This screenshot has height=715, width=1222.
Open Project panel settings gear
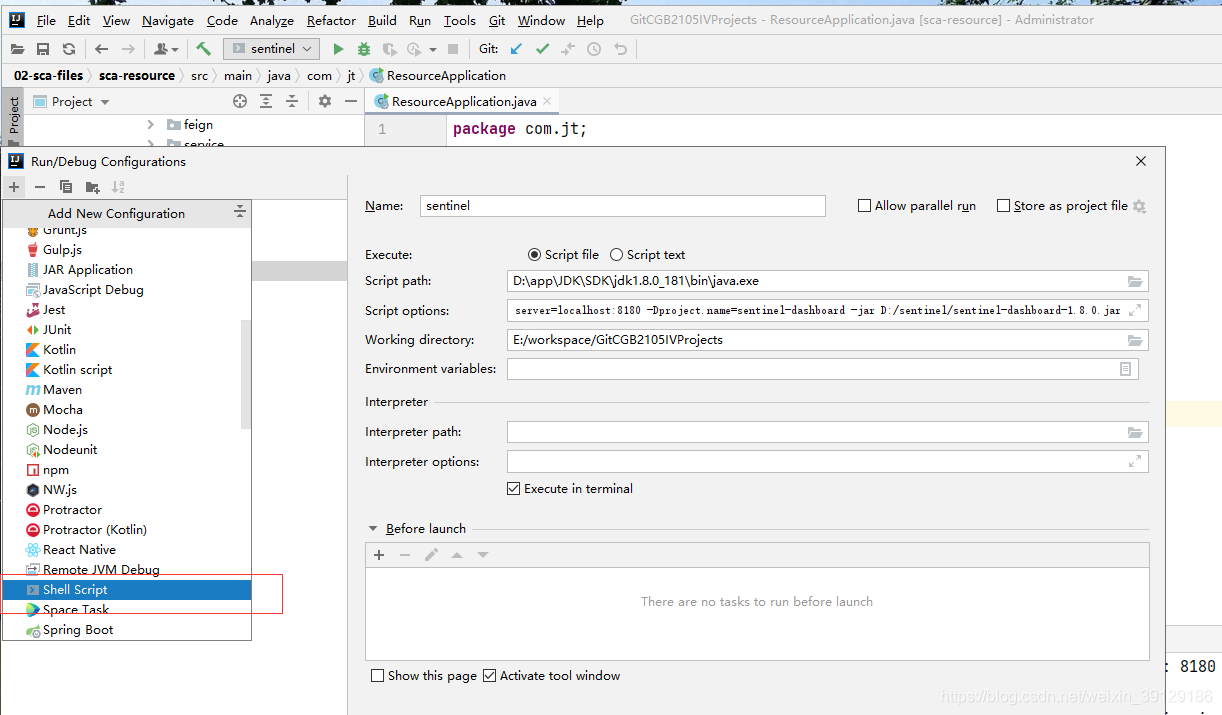pos(324,101)
